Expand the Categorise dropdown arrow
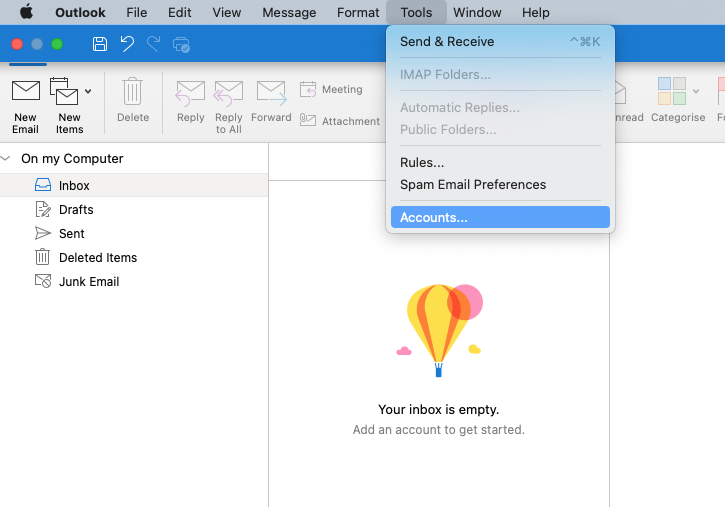The image size is (725, 507). pos(696,91)
